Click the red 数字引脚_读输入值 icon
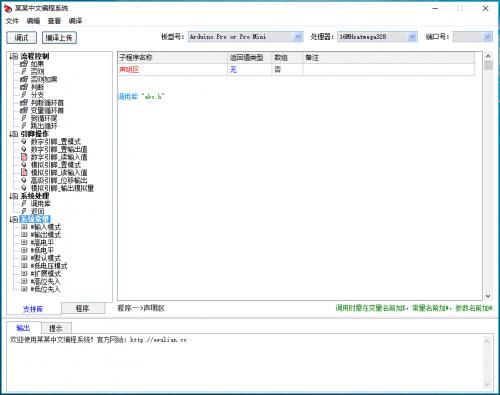Image resolution: width=500 pixels, height=395 pixels. pyautogui.click(x=24, y=157)
